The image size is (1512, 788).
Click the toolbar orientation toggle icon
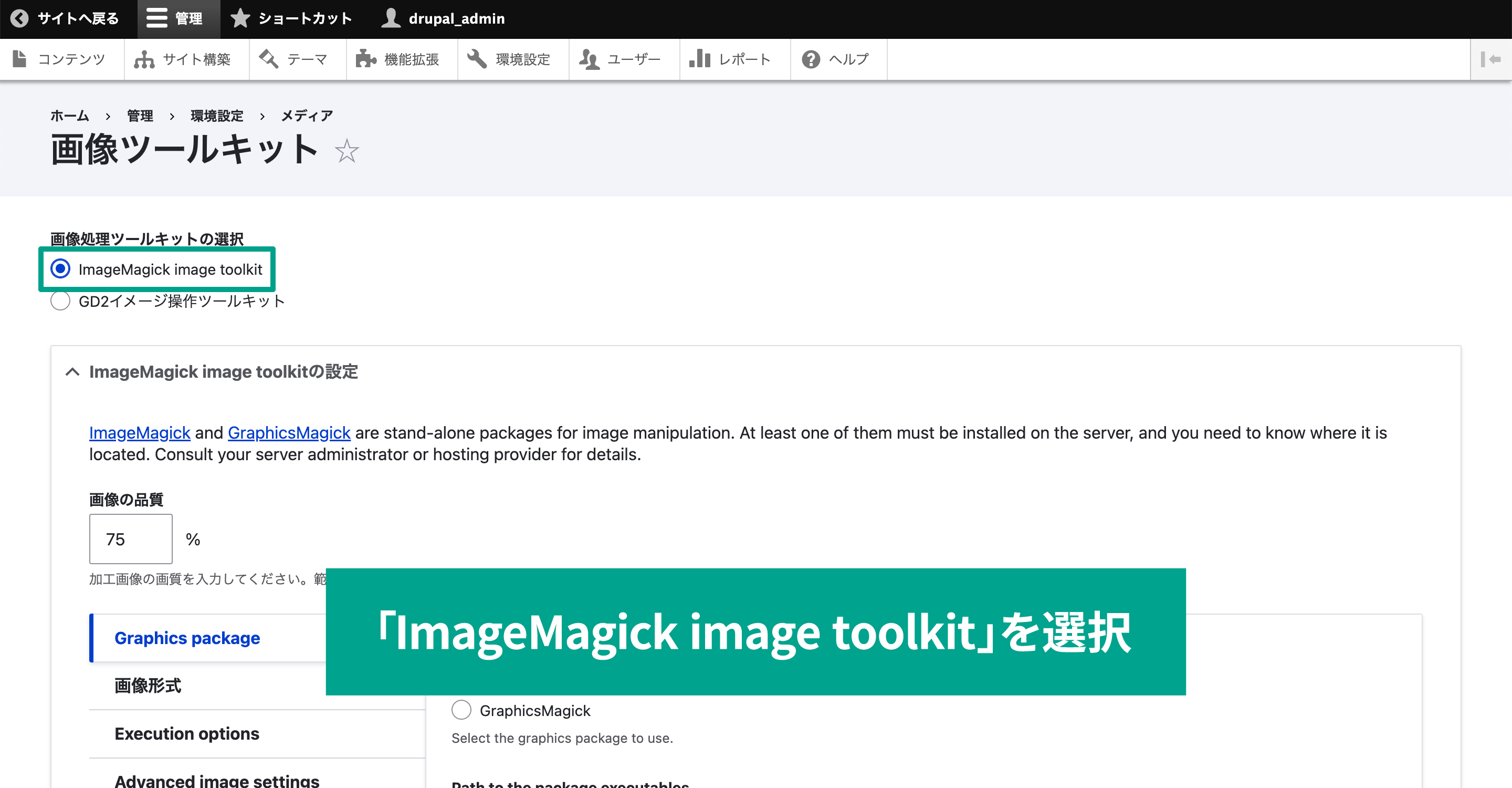tap(1490, 59)
